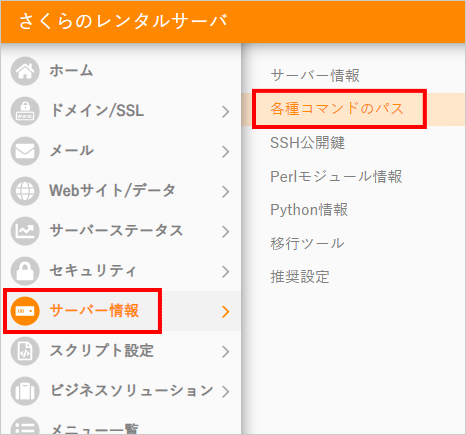Open the 移行ツール link

coord(307,243)
